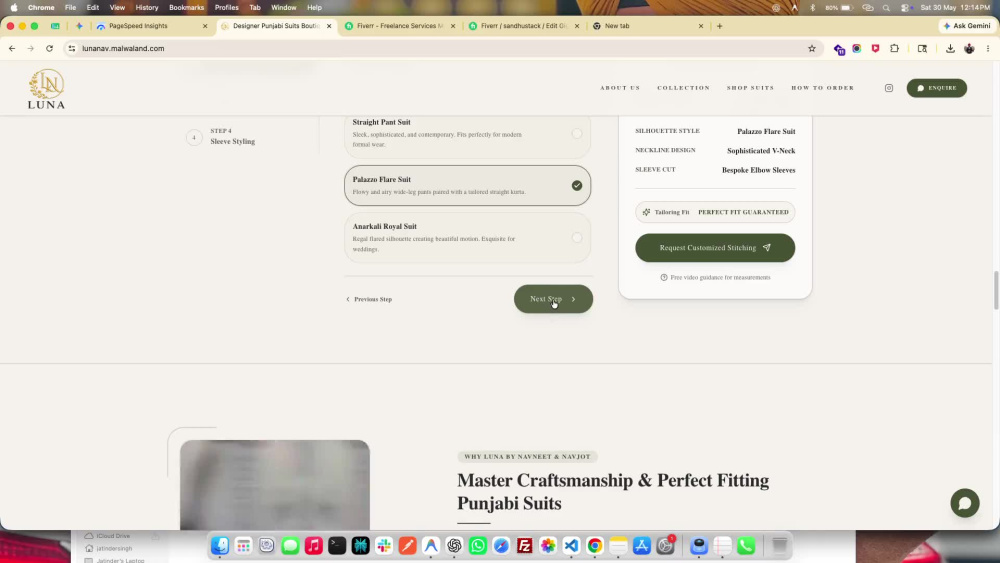1000x563 pixels.
Task: Open the Trash in the Dock
Action: point(779,546)
